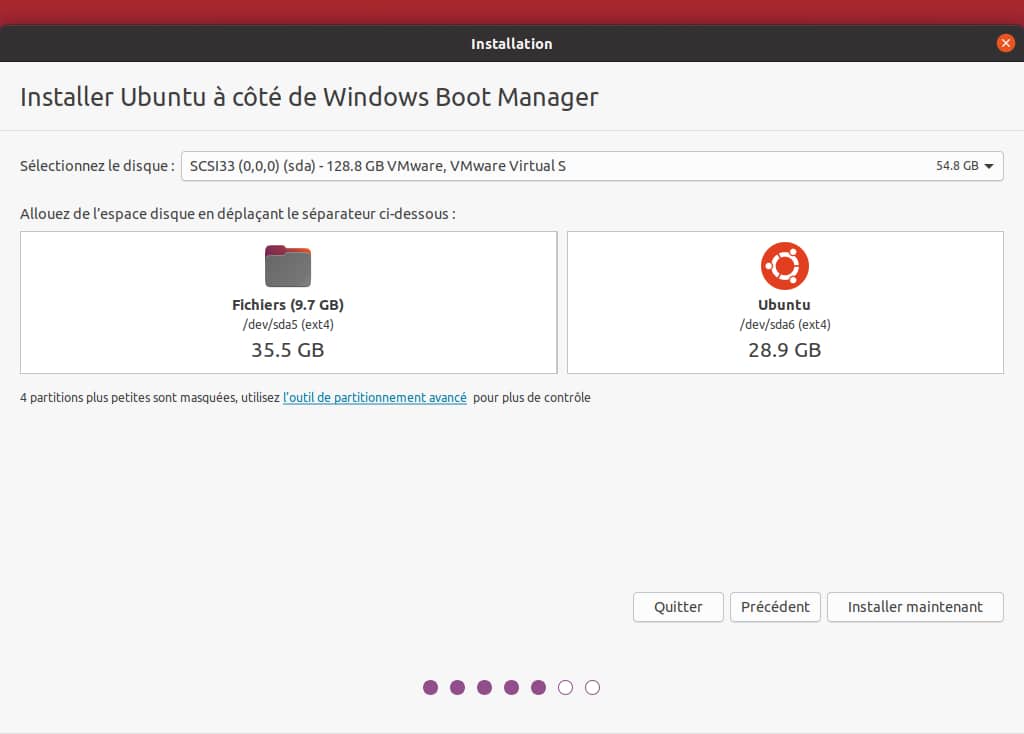Click the /dev/sda5 (ext4) partition text
Image resolution: width=1024 pixels, height=734 pixels.
[288, 324]
